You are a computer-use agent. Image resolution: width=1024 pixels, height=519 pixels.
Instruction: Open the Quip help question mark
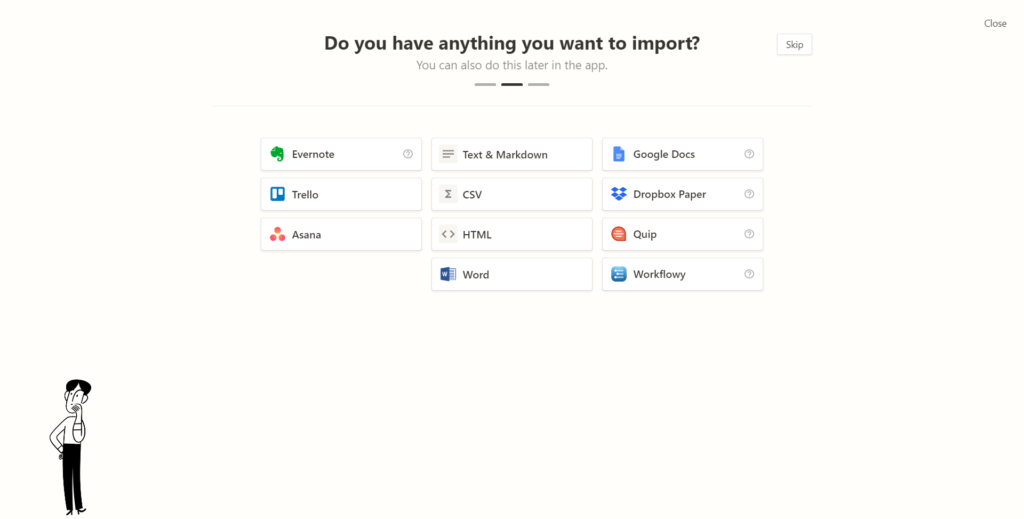749,234
